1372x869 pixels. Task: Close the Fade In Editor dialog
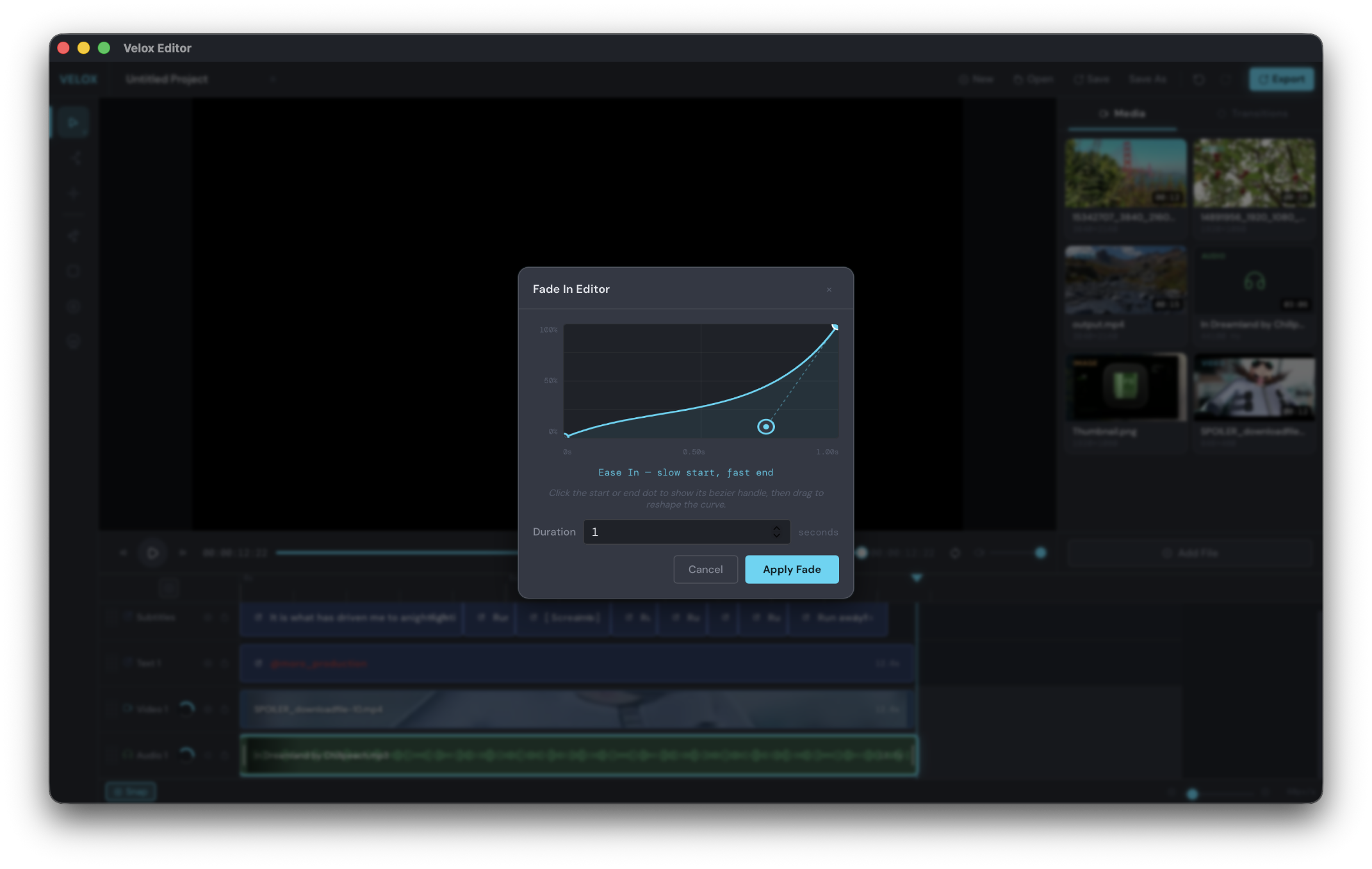point(829,290)
